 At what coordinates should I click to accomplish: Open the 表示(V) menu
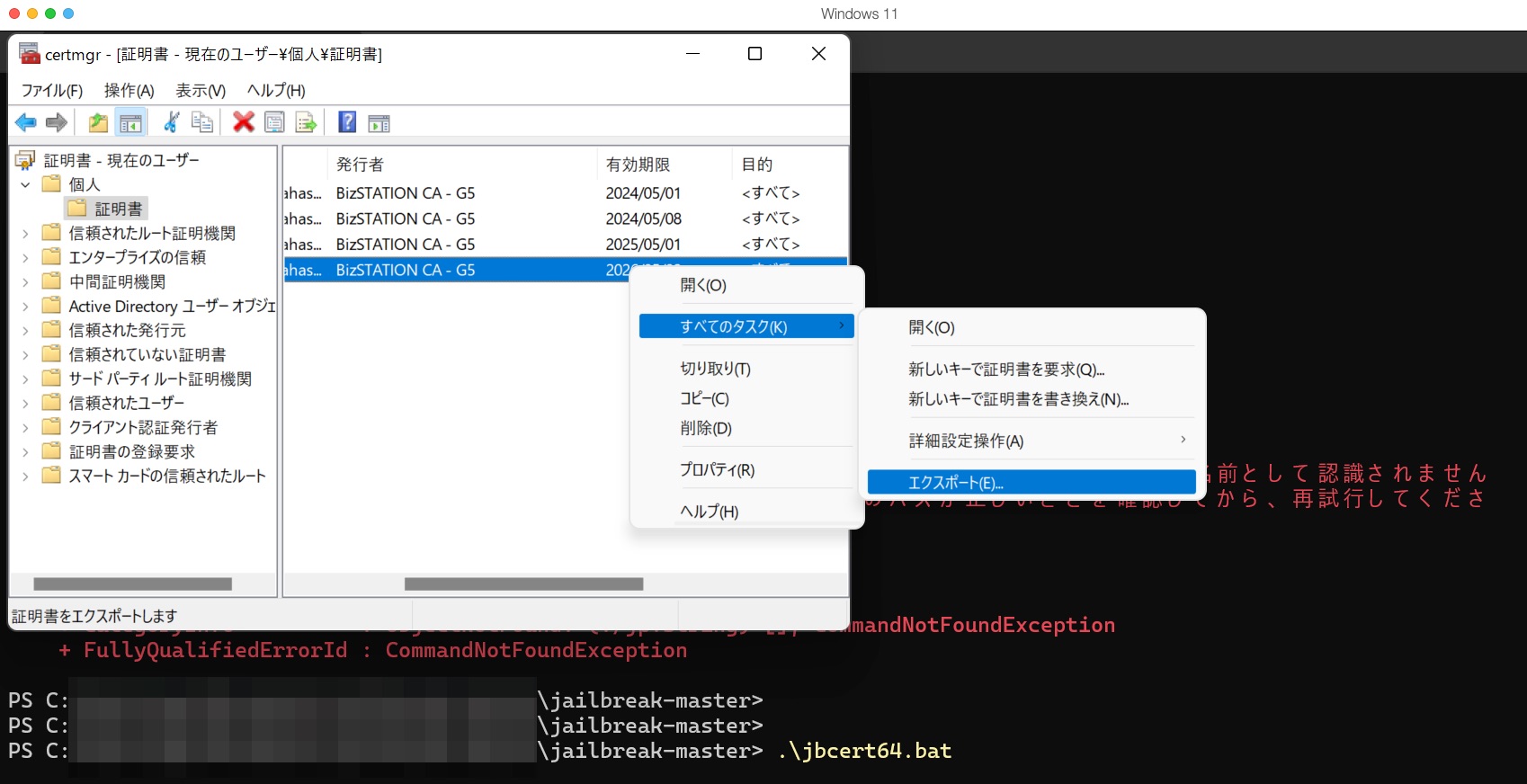200,90
